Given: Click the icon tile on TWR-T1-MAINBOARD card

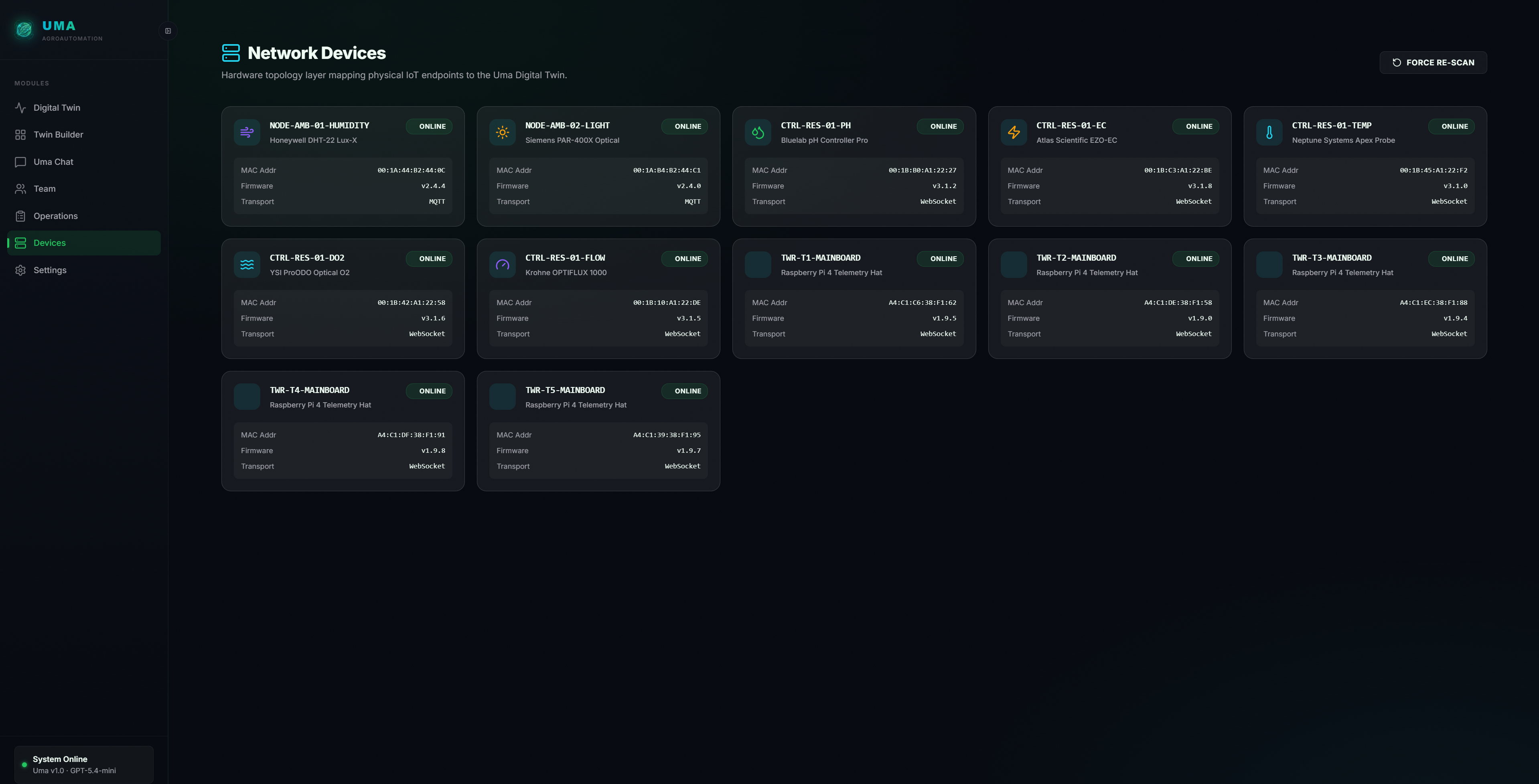Looking at the screenshot, I should pyautogui.click(x=758, y=265).
